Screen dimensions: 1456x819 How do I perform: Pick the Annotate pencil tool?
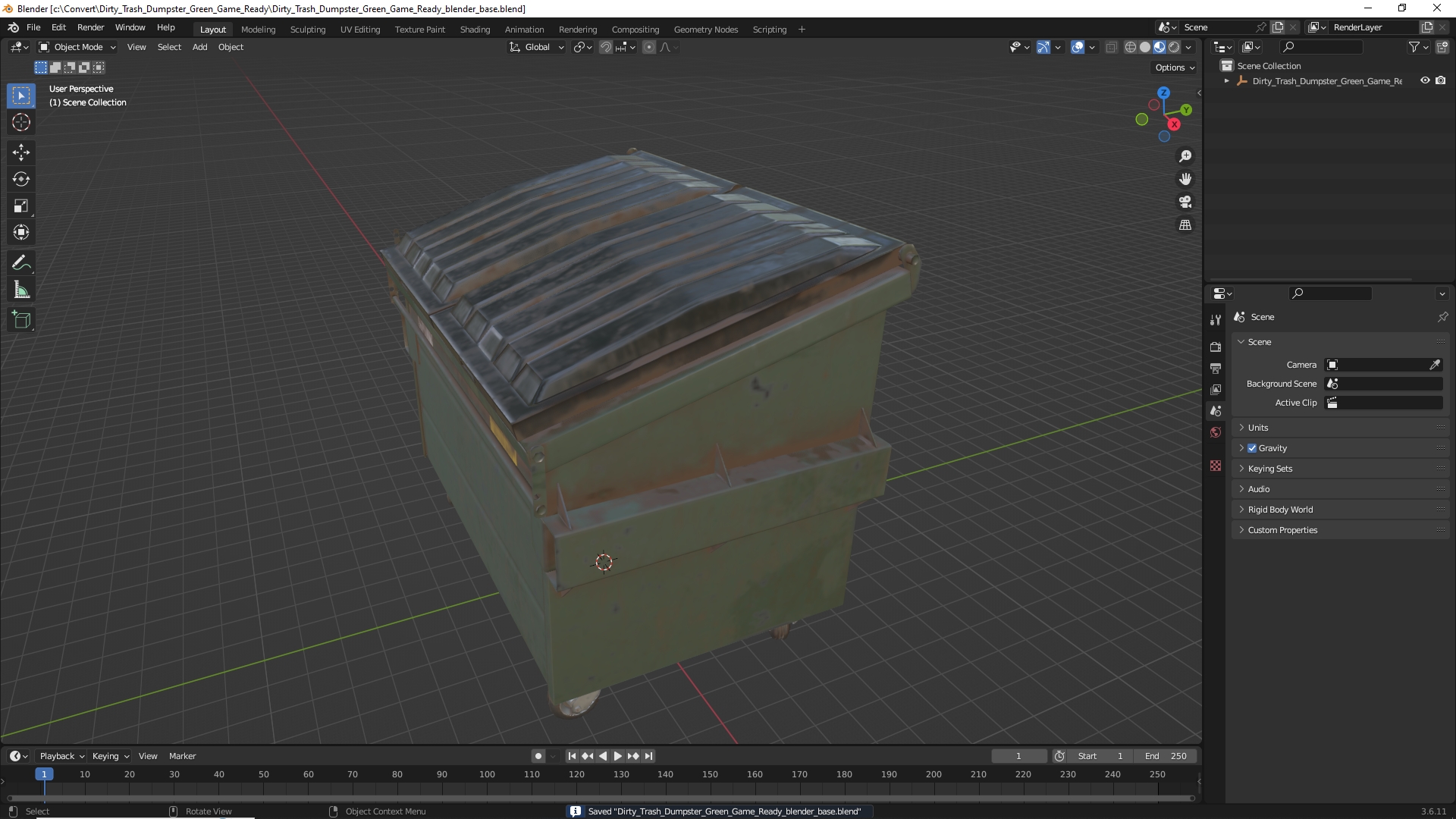[x=21, y=263]
